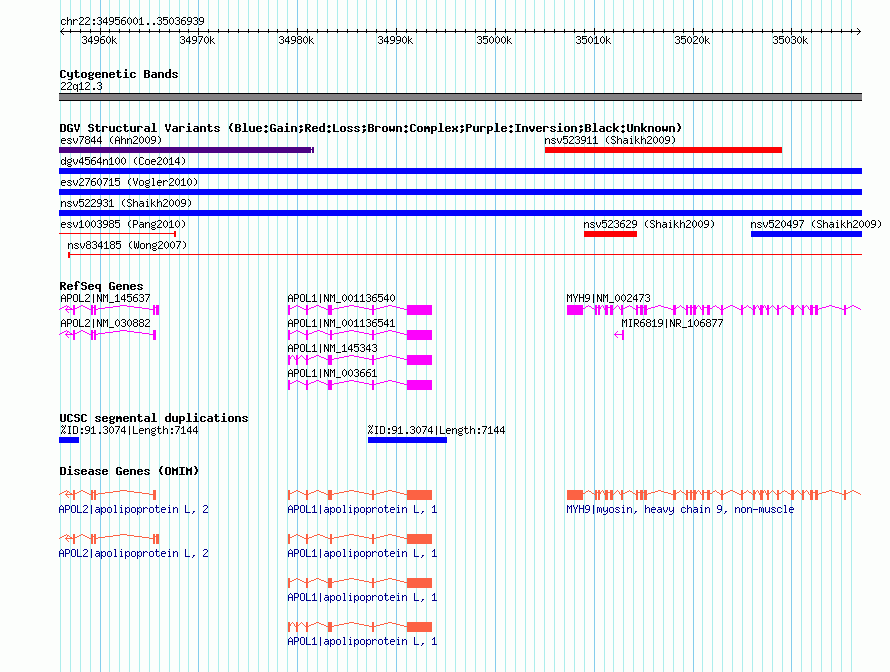
Task: Click the APOL1|NM_001136541 gene model
Action: pyautogui.click(x=360, y=335)
